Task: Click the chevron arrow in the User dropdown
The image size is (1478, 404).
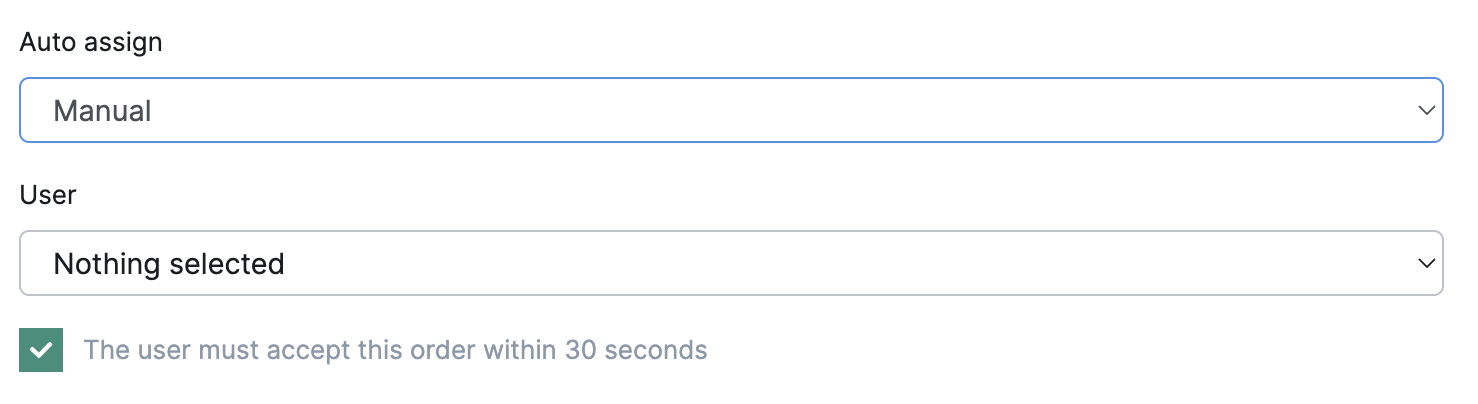Action: click(1426, 263)
